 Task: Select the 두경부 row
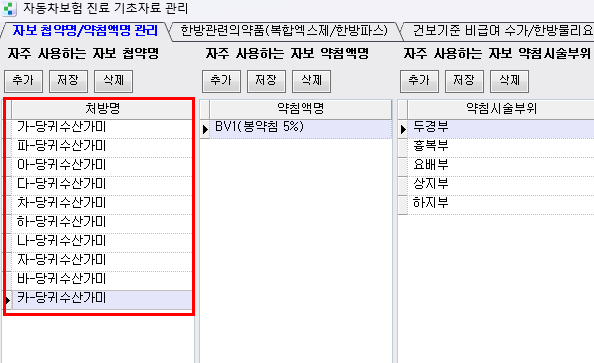501,129
